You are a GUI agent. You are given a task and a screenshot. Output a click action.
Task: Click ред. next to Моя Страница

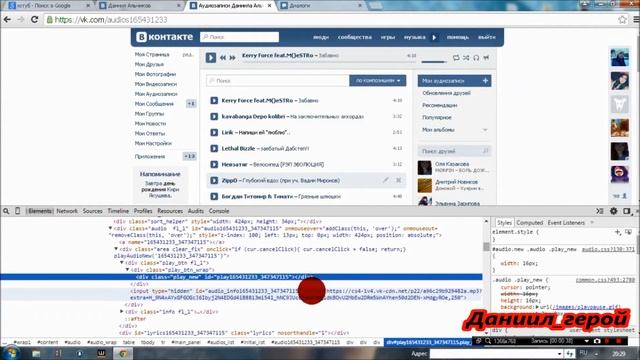click(x=187, y=55)
